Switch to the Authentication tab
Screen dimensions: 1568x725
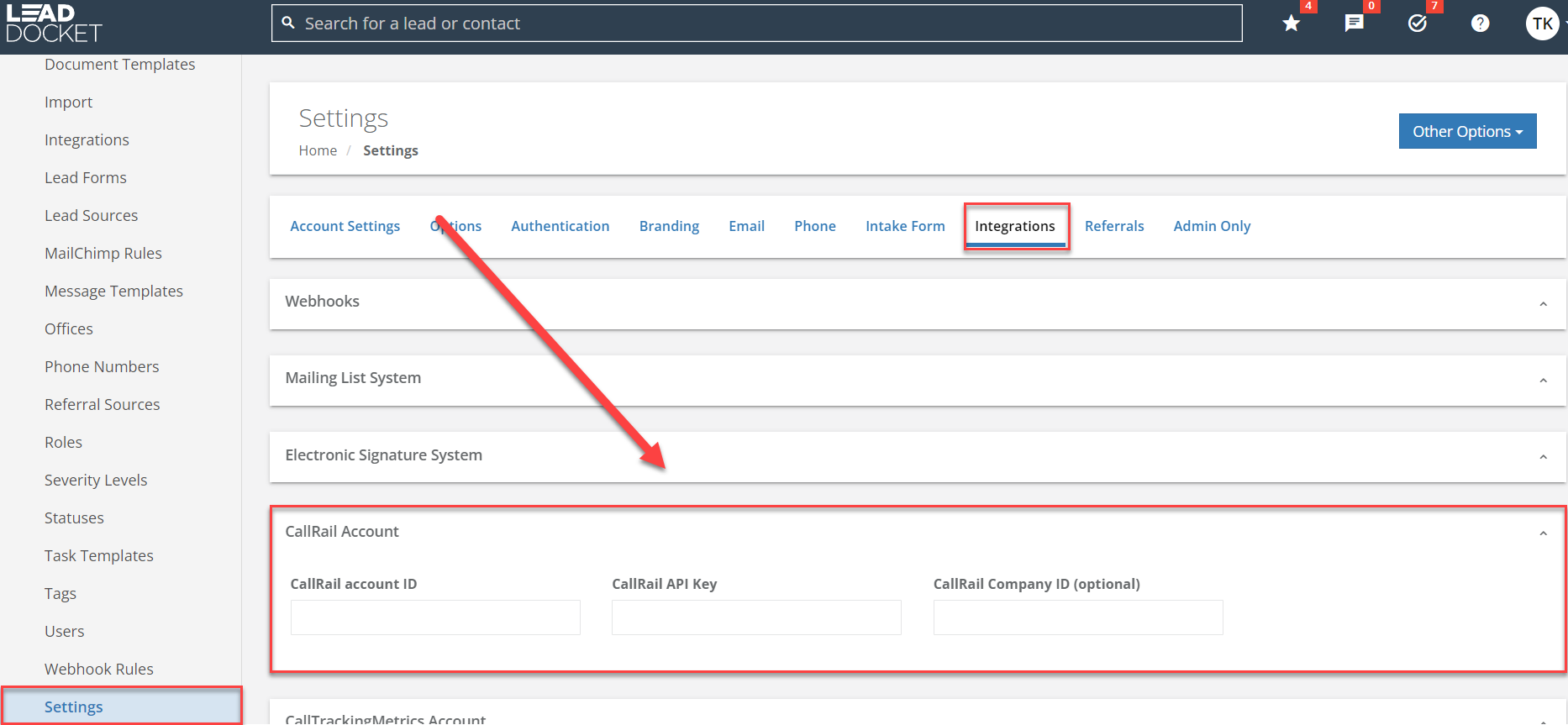coord(560,226)
